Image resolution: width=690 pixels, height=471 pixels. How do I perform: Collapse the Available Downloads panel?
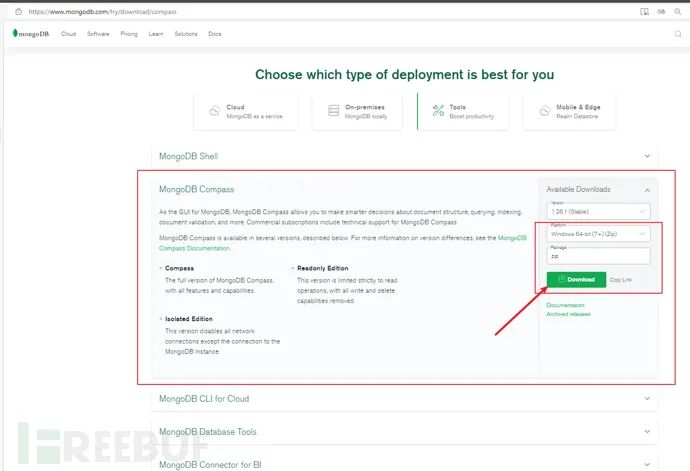point(647,190)
